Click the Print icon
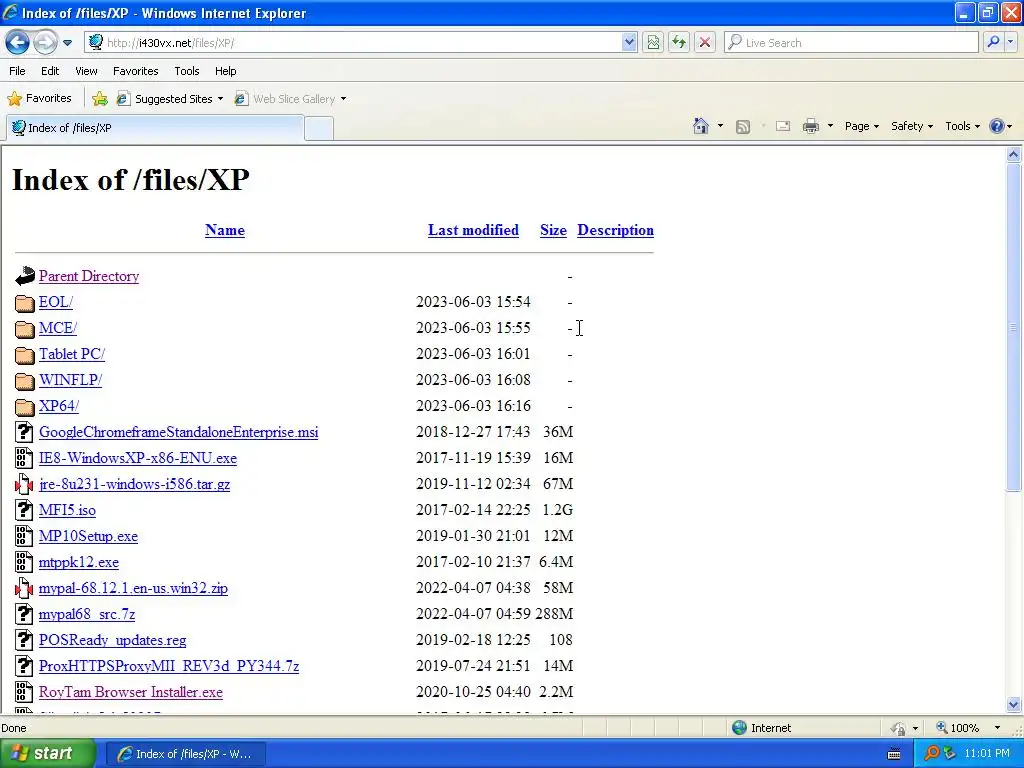The image size is (1024, 768). tap(810, 126)
